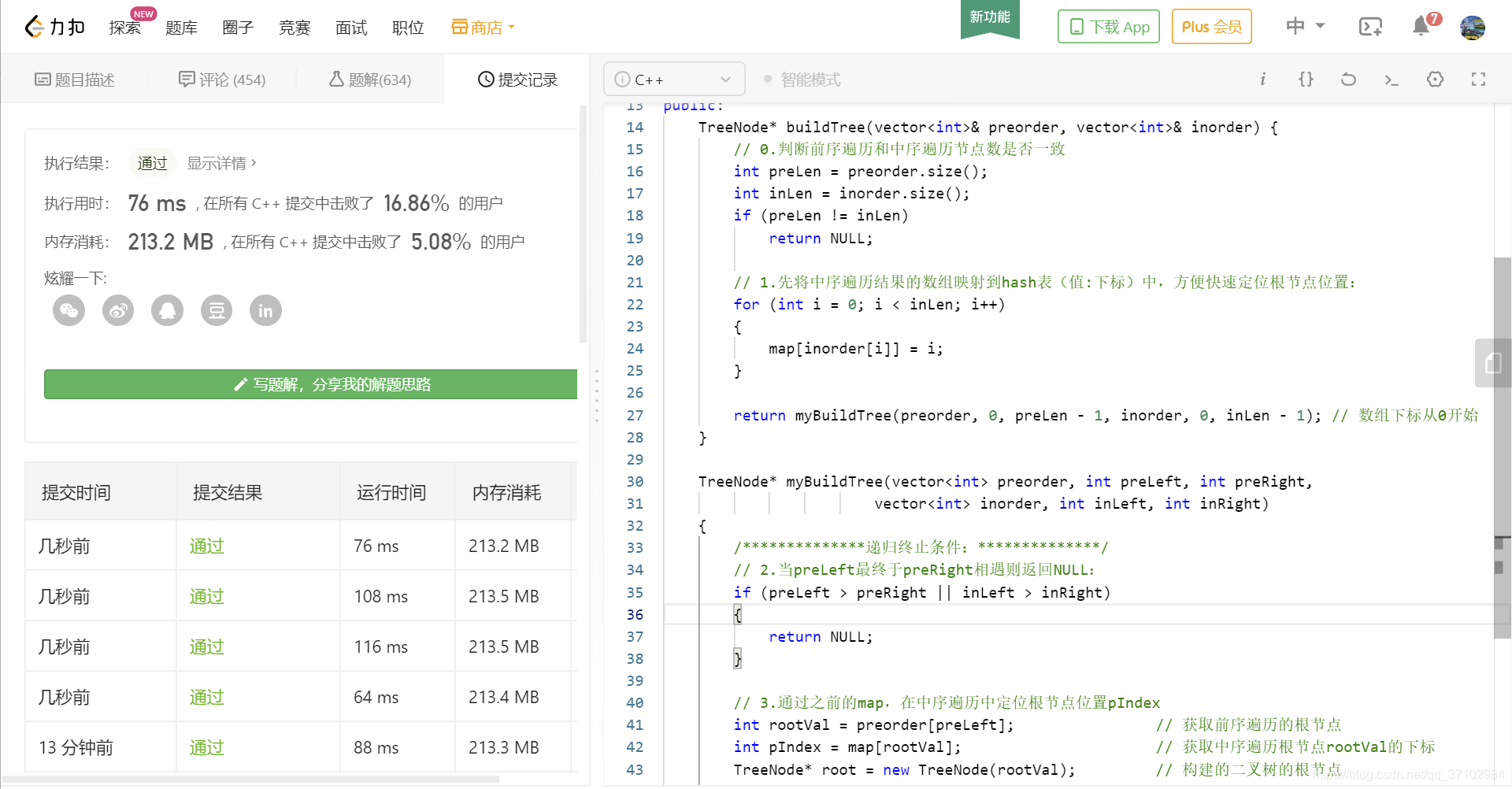Viewport: 1512px width, 789px height.
Task: Share via the QQ icon
Action: 167,310
